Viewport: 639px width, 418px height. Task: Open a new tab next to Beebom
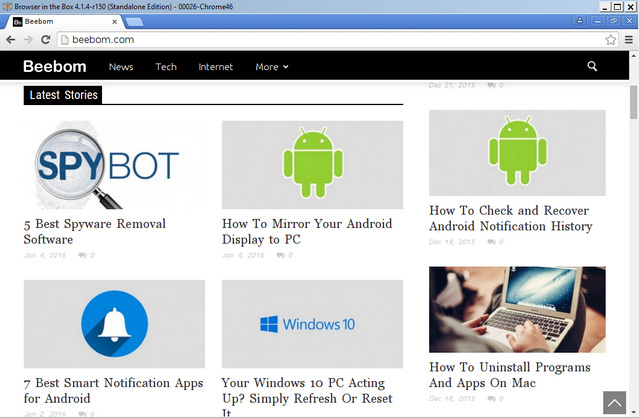(134, 22)
